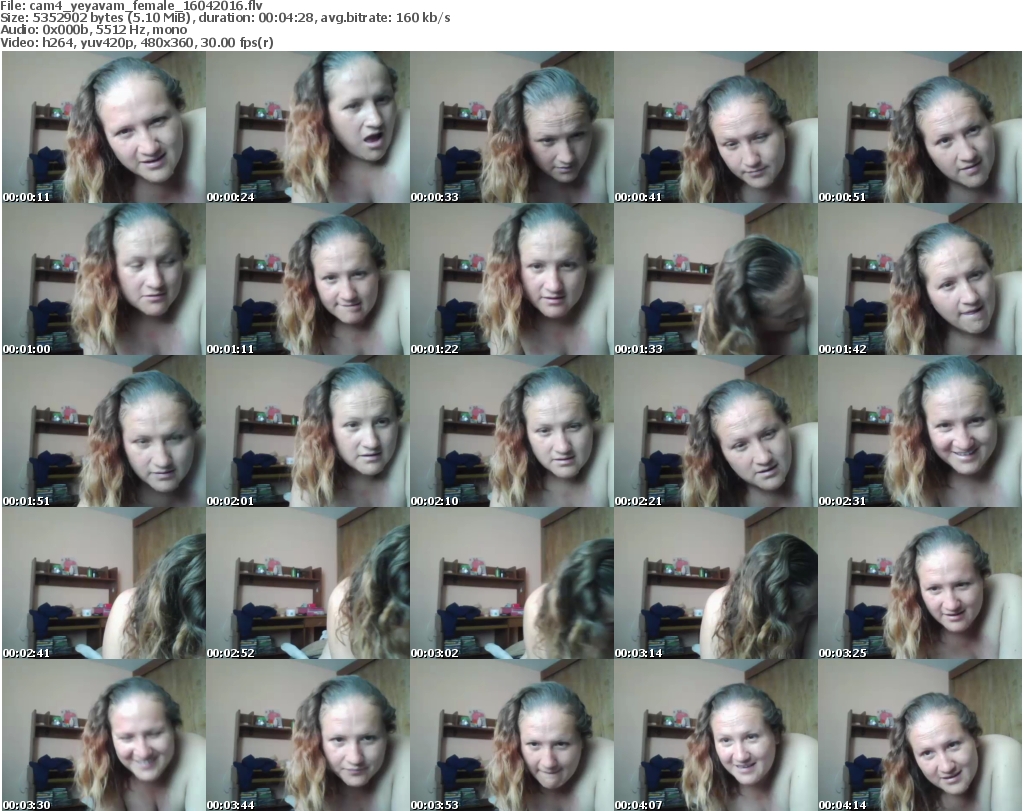This screenshot has width=1024, height=811.
Task: Select the frame at 00:02:31
Action: pyautogui.click(x=920, y=432)
